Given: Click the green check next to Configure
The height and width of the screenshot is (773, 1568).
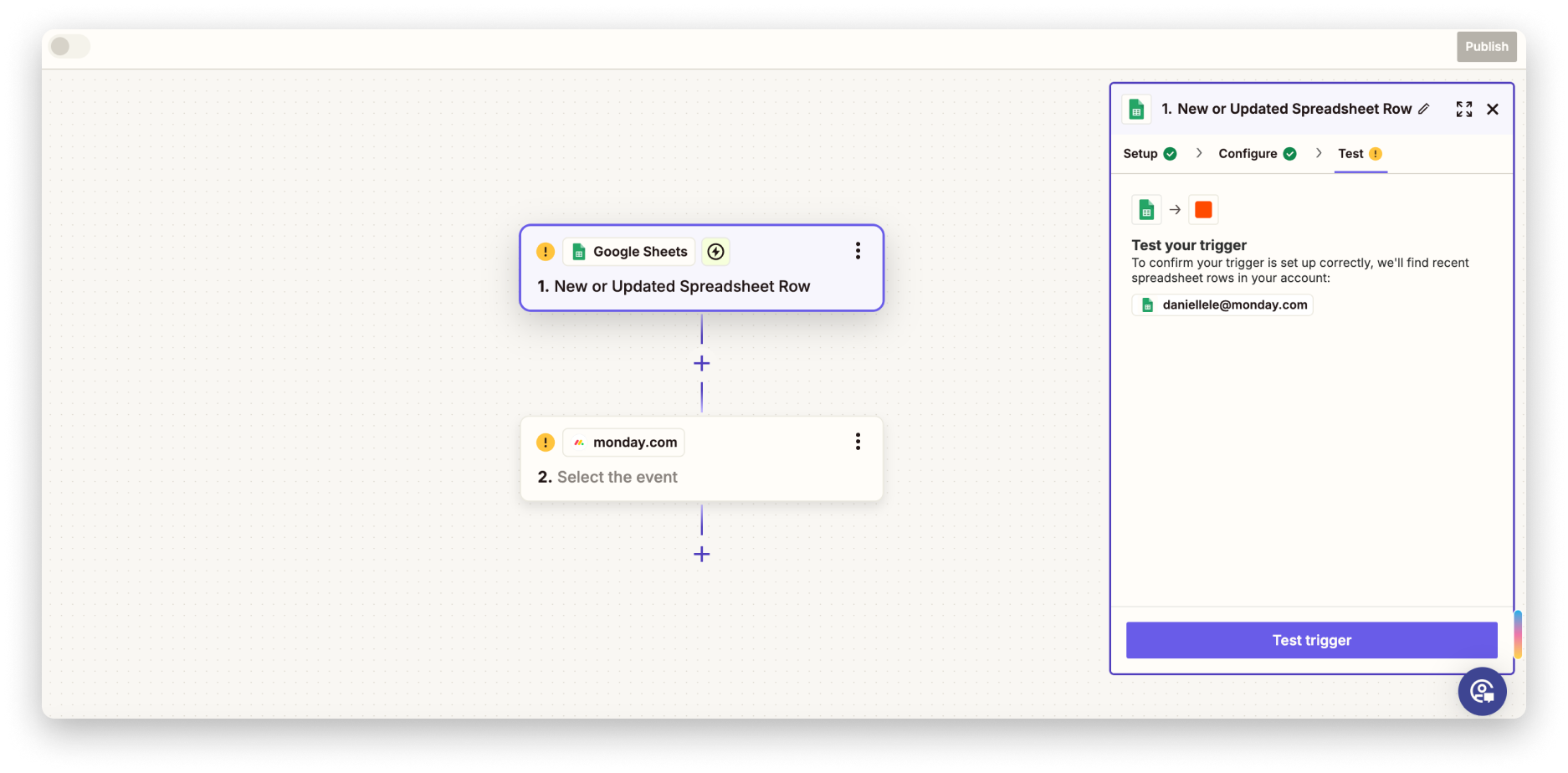Looking at the screenshot, I should [x=1290, y=154].
